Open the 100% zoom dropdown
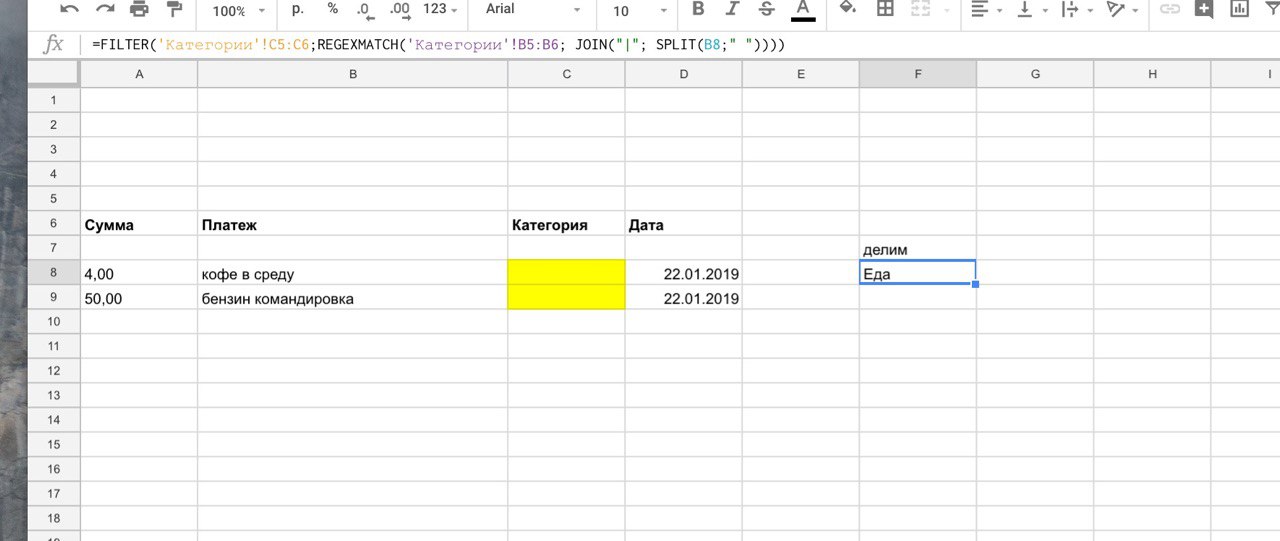The image size is (1280, 541). [238, 10]
